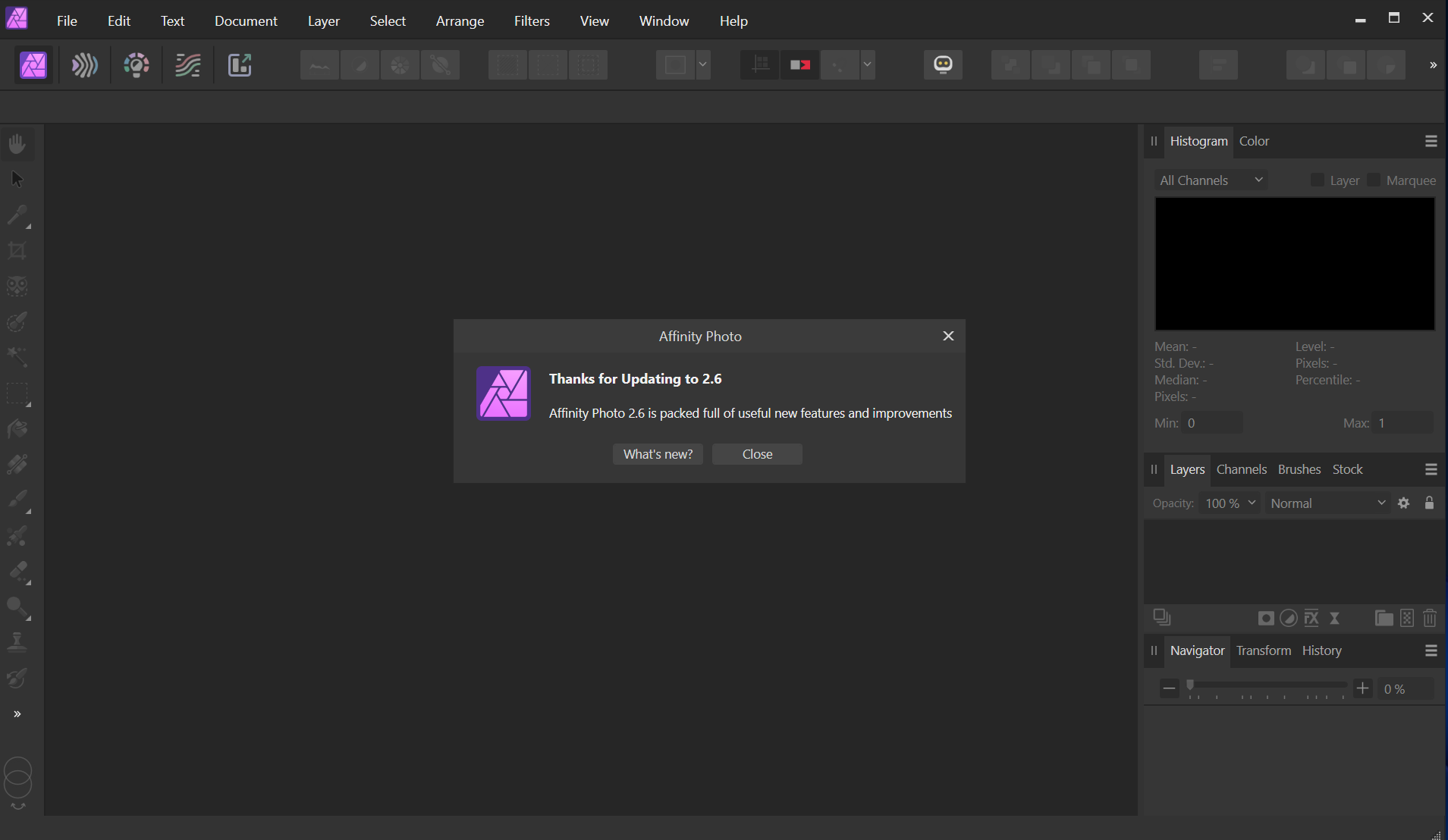Screen dimensions: 1448x840
Task: Switch to the Color tab
Action: coord(1254,141)
